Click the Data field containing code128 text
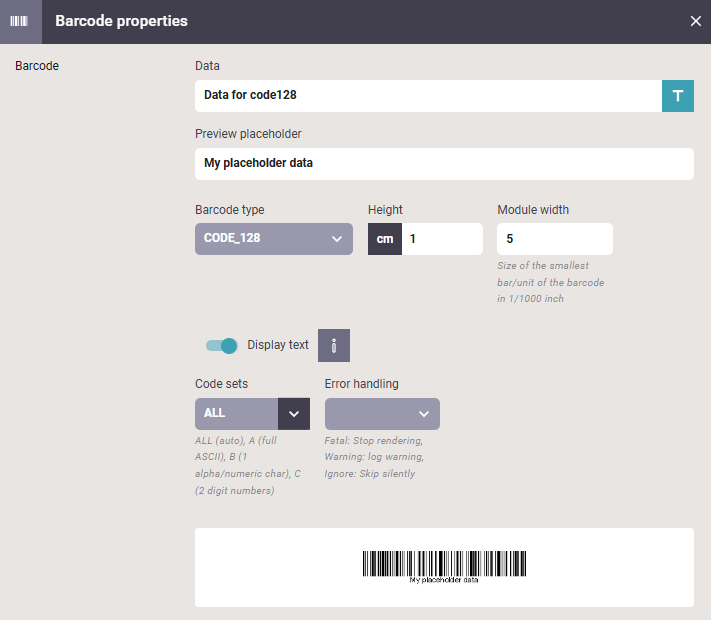This screenshot has width=711, height=620. (429, 96)
